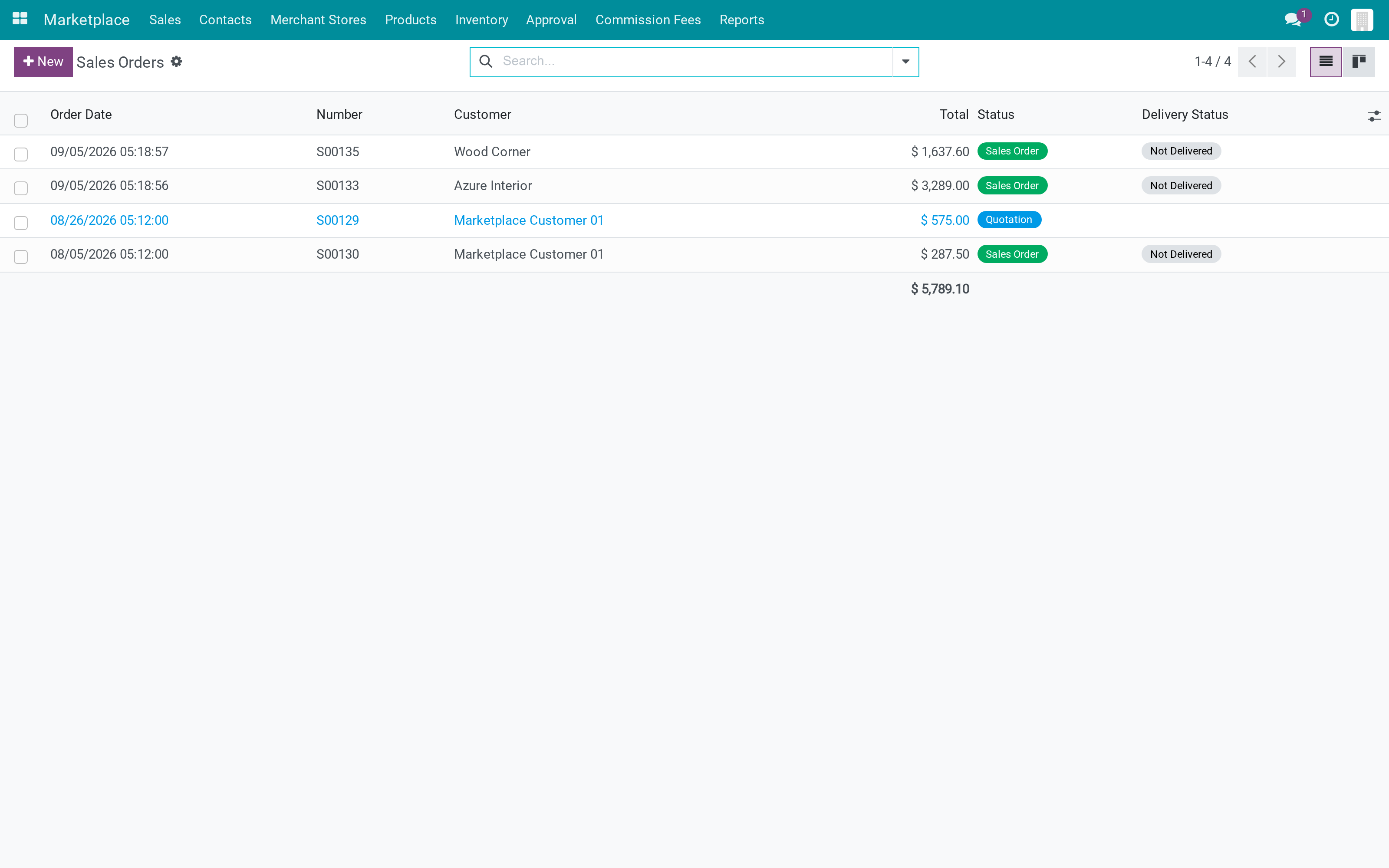This screenshot has height=868, width=1389.
Task: Click Not Delivered badge for Wood Corner
Action: [1181, 151]
